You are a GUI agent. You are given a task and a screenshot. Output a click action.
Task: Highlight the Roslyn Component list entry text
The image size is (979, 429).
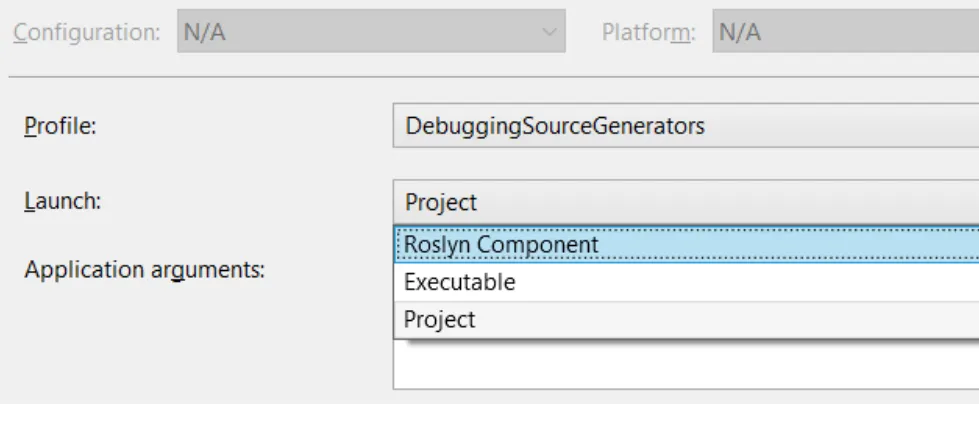501,244
